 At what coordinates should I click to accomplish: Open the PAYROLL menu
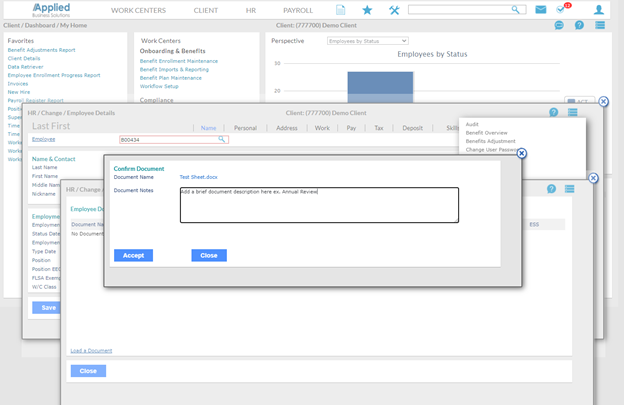pos(298,10)
